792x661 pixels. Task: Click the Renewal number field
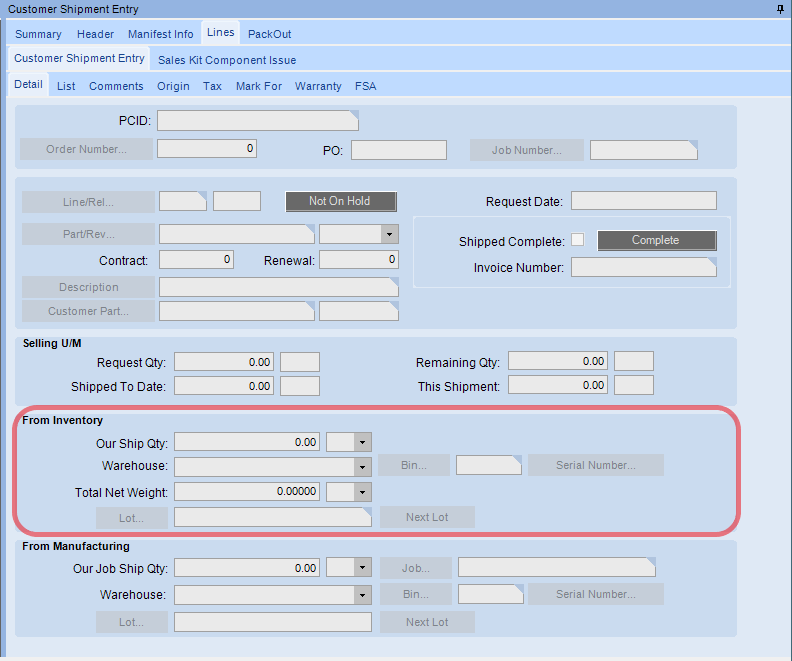359,260
